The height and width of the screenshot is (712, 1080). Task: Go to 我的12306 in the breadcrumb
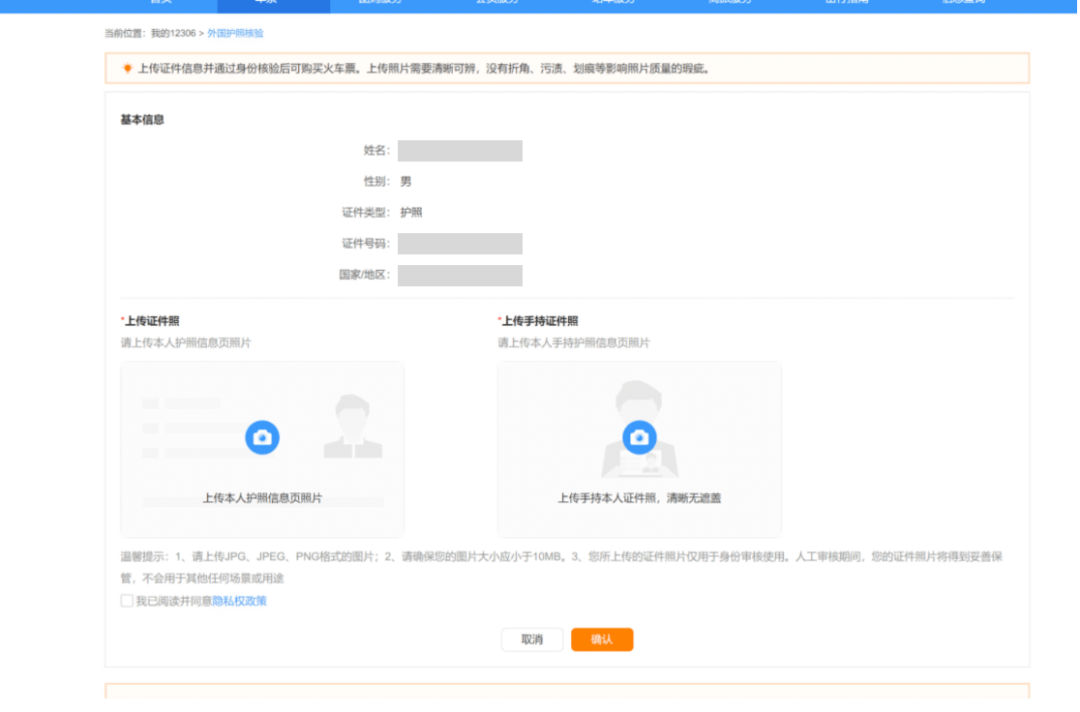(x=174, y=33)
